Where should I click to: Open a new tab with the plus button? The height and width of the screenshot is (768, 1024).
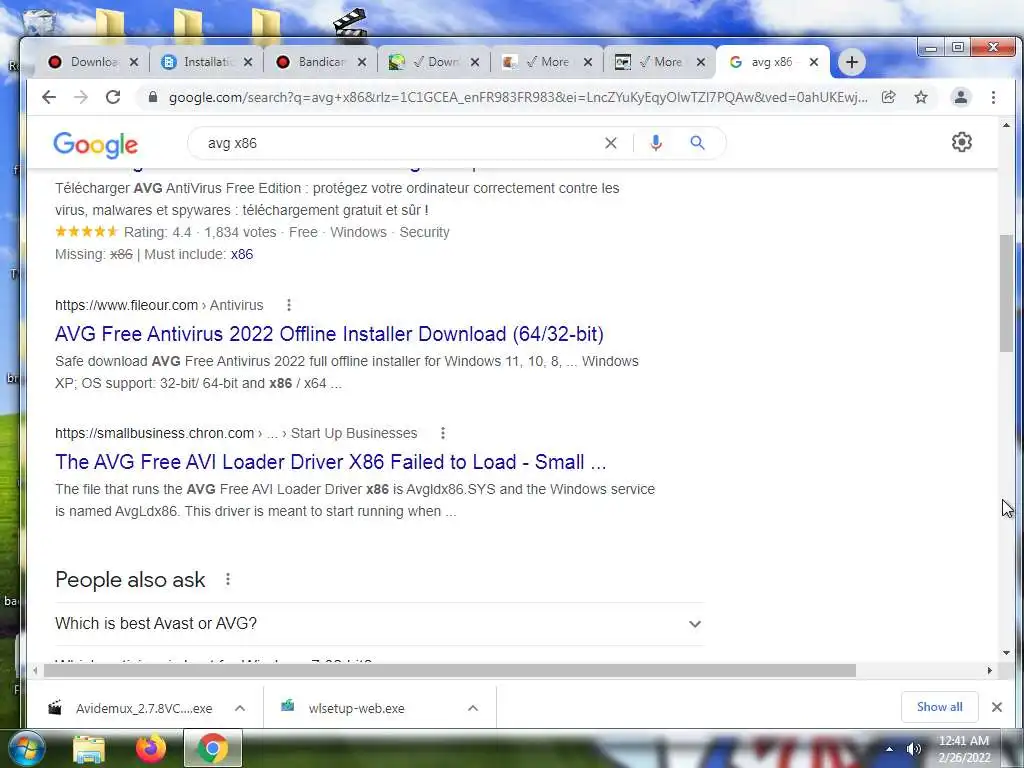coord(852,62)
